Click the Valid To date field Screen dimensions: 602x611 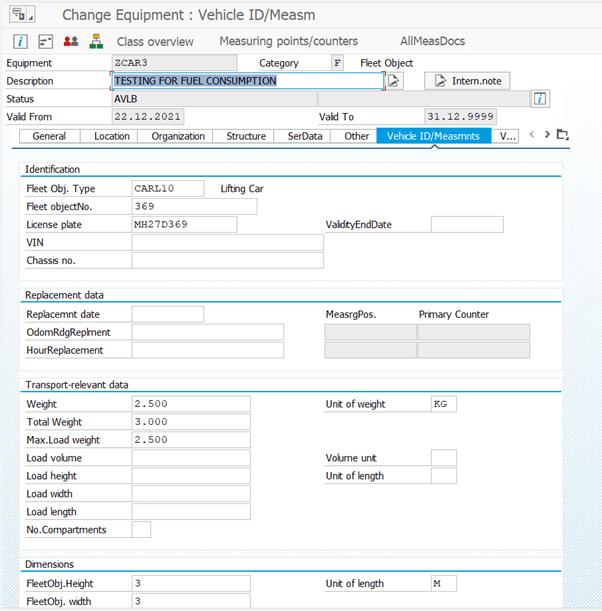[460, 117]
